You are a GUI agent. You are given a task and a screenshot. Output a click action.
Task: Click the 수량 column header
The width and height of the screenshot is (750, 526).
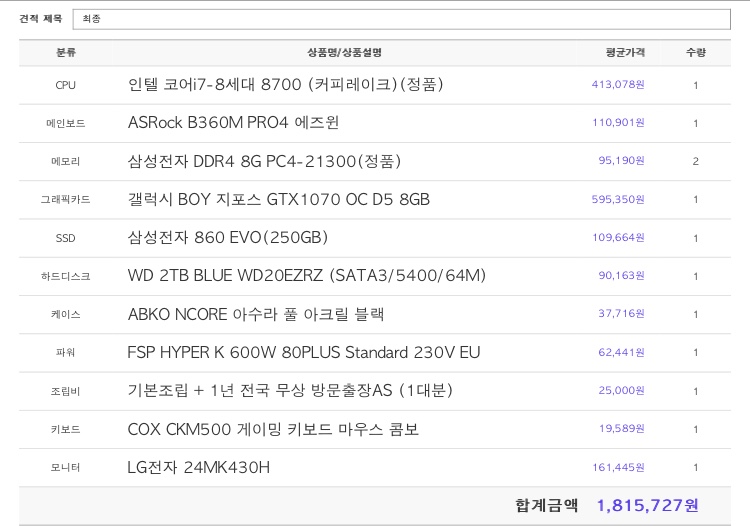point(696,52)
